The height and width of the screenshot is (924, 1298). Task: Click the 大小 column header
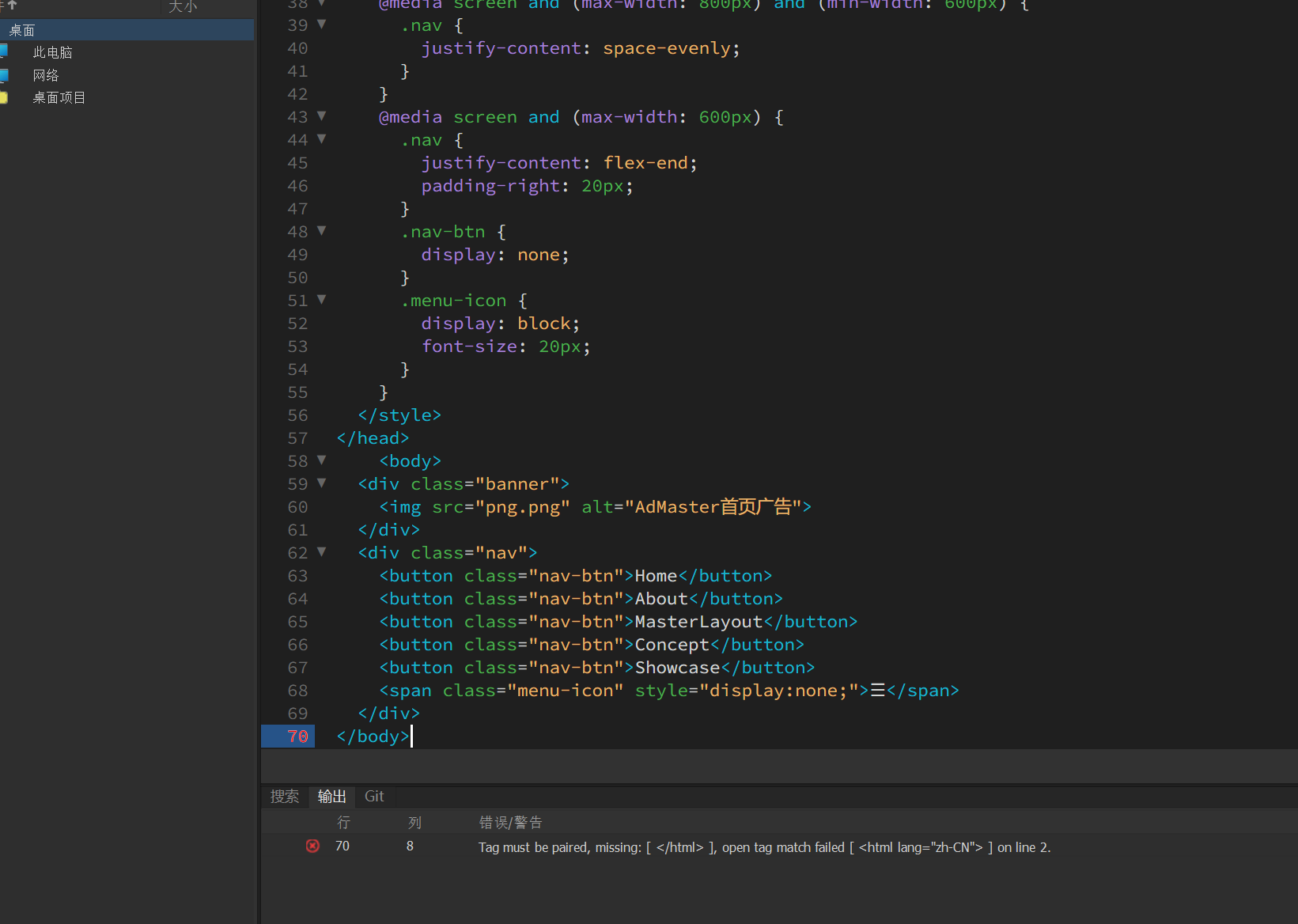[x=183, y=6]
